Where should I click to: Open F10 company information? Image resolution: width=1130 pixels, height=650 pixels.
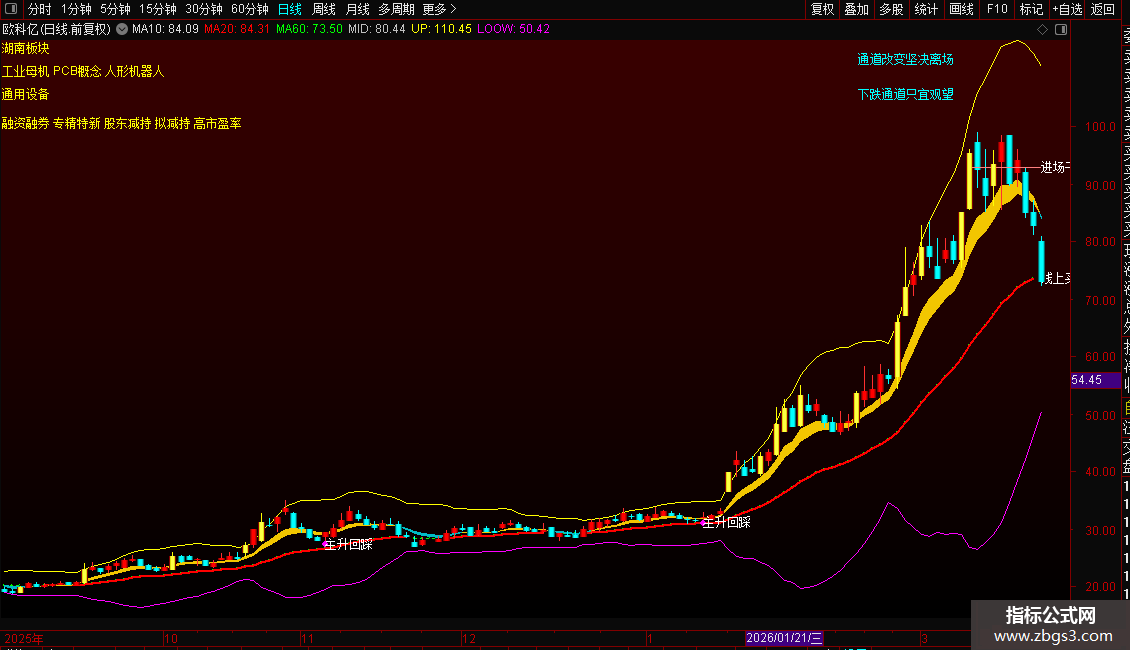pos(997,9)
